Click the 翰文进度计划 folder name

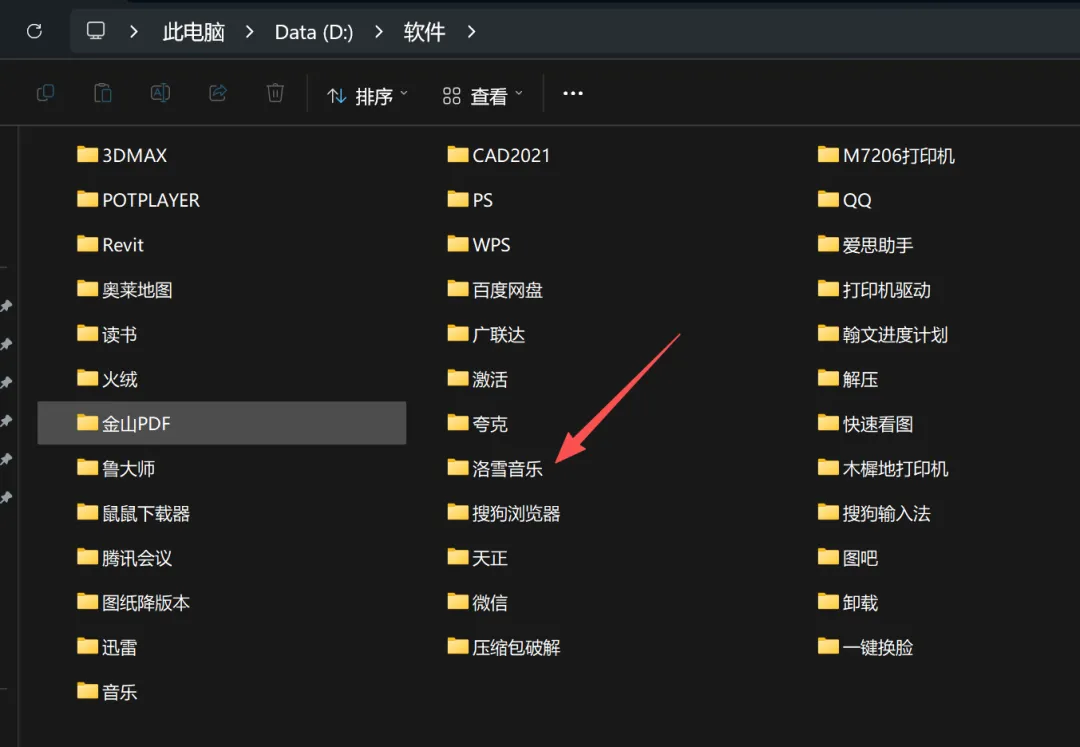pos(895,335)
